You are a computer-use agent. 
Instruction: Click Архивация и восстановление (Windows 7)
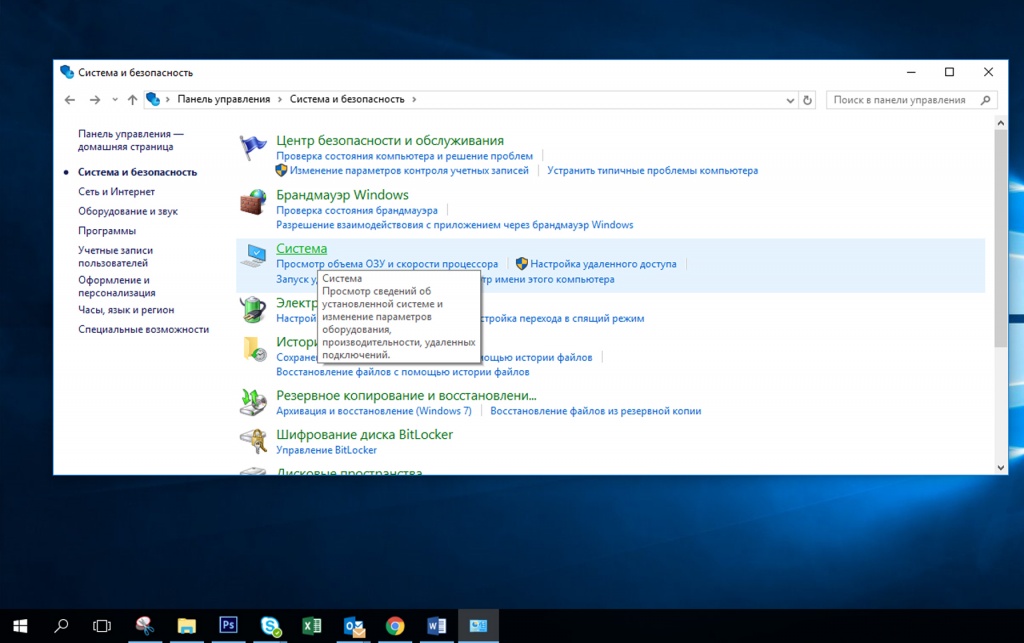pyautogui.click(x=374, y=411)
